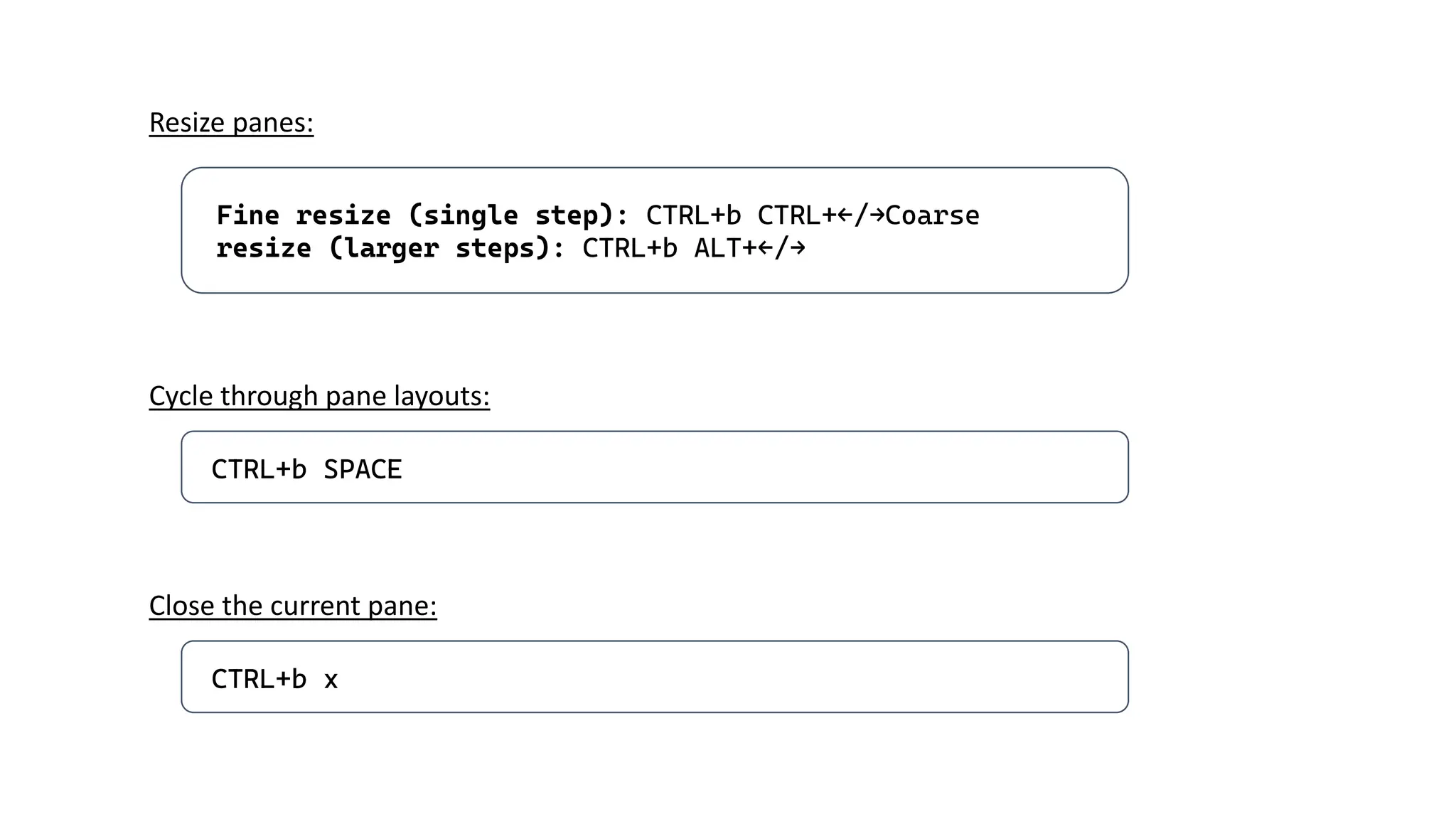
Task: Click "CTRL+b" in the pane layouts box
Action: pyautogui.click(x=259, y=470)
